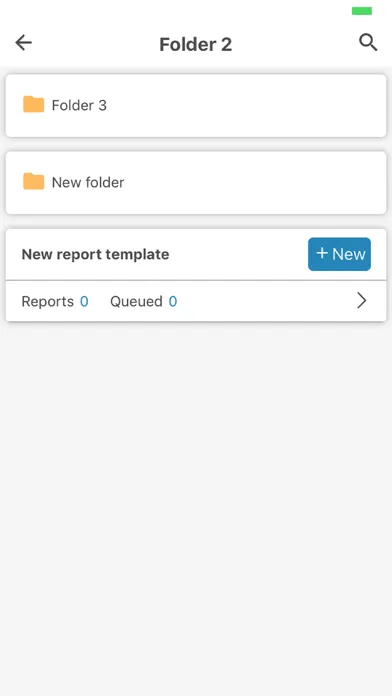Tap the blue Reports count number
Image resolution: width=392 pixels, height=696 pixels.
(x=84, y=301)
